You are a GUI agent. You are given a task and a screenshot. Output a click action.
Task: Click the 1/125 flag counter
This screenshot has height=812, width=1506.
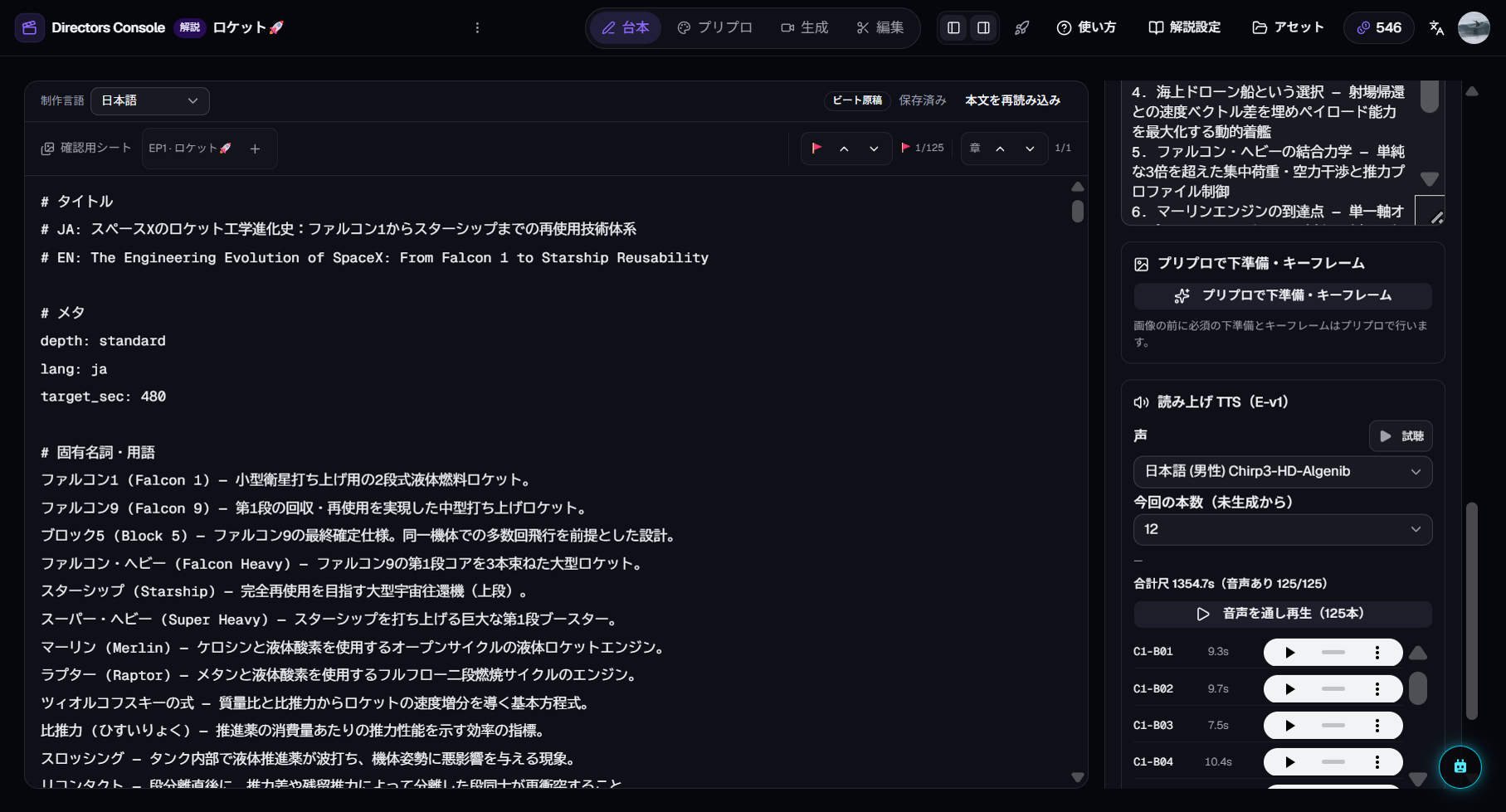(x=922, y=148)
